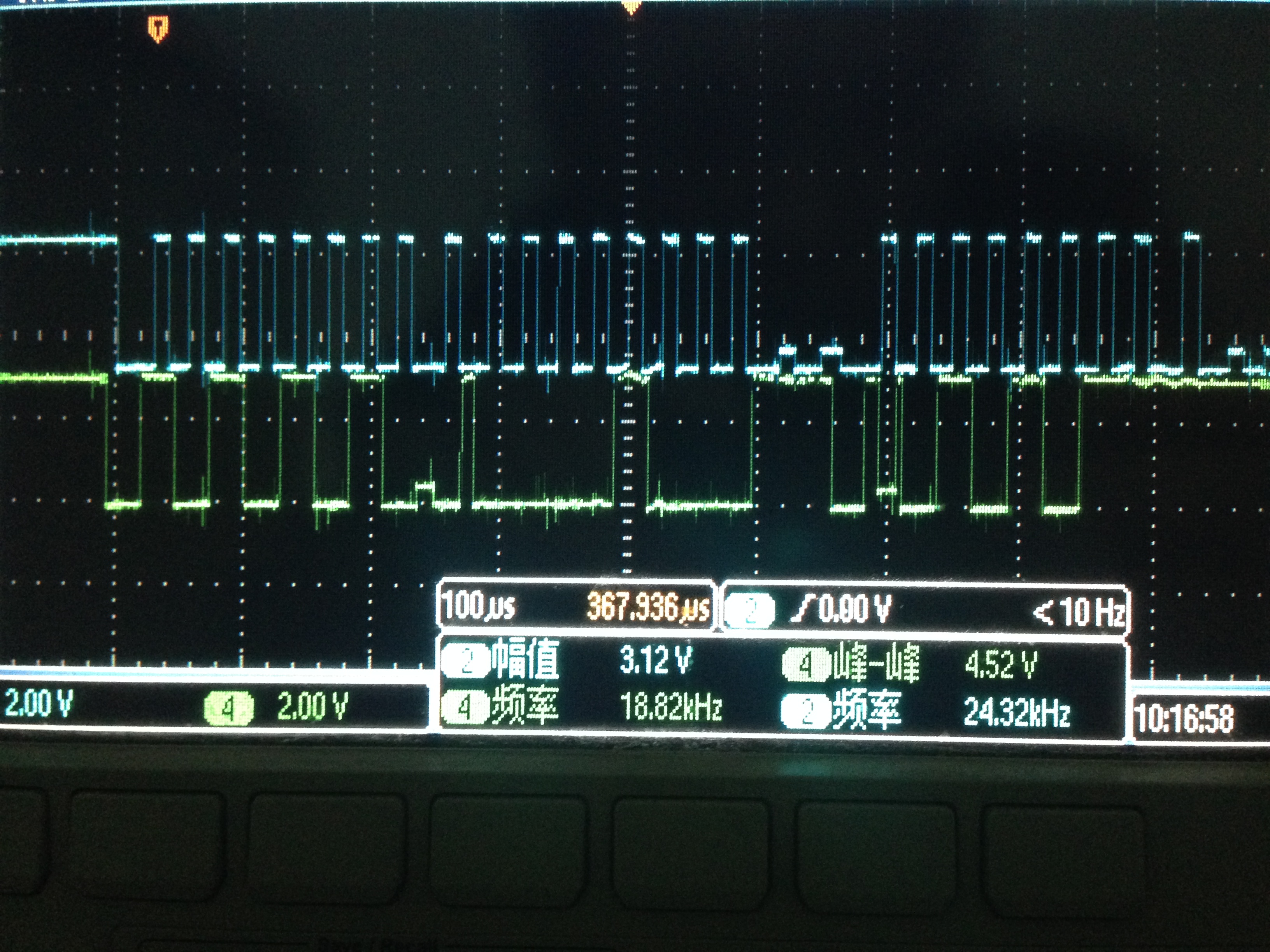The height and width of the screenshot is (952, 1270).
Task: Click the orange T trigger marker
Action: coord(158,28)
